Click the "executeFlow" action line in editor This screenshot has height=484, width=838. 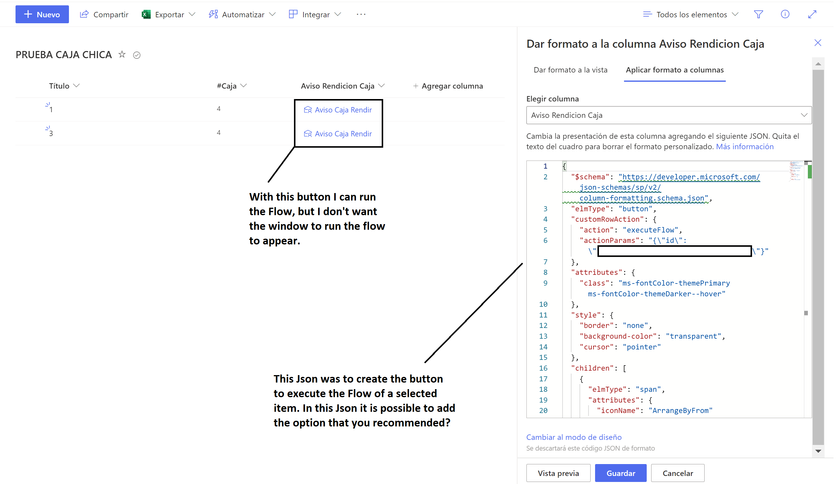point(631,230)
